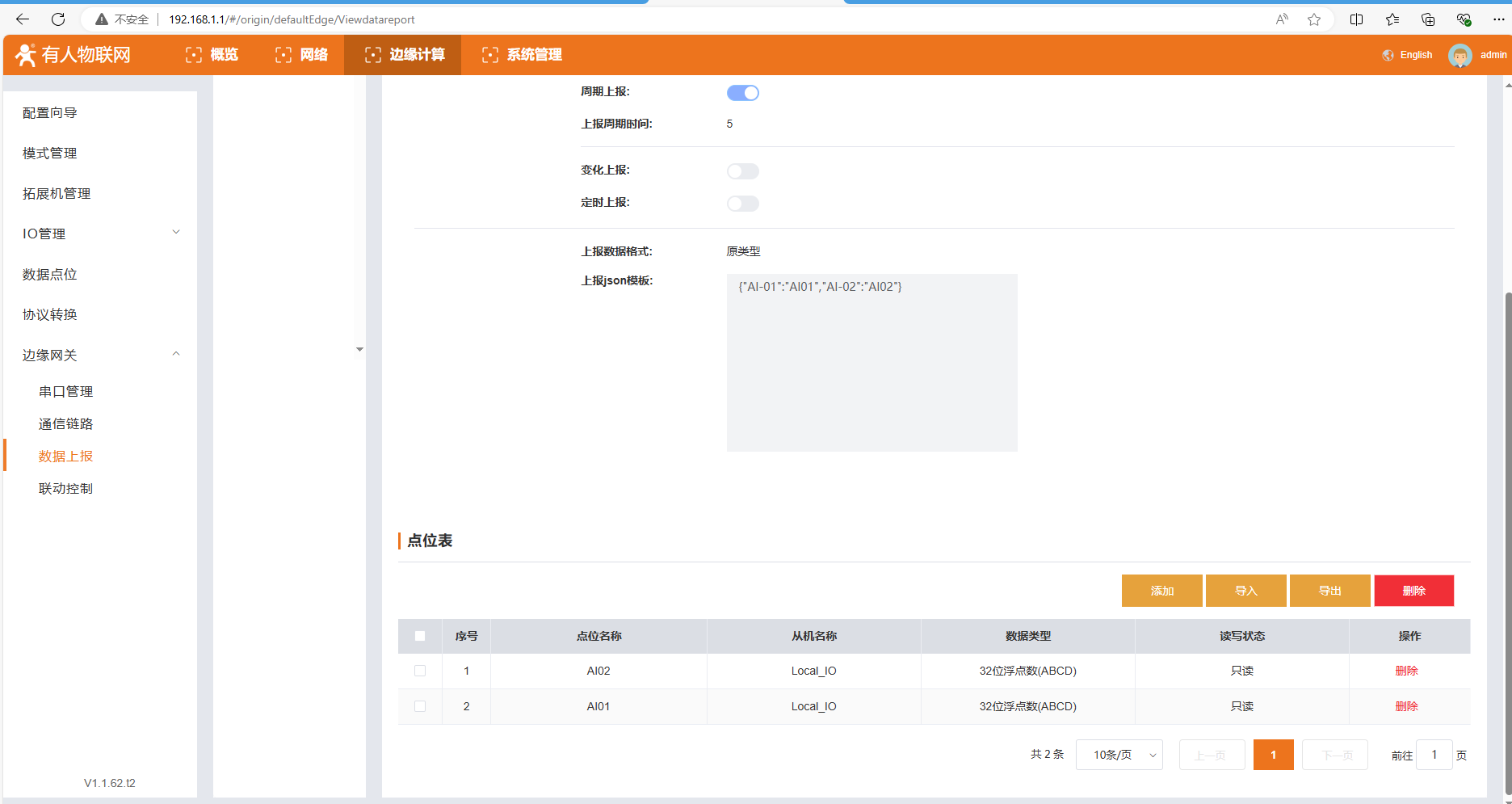Add page to favorites star icon
The width and height of the screenshot is (1512, 804).
coord(1314,19)
